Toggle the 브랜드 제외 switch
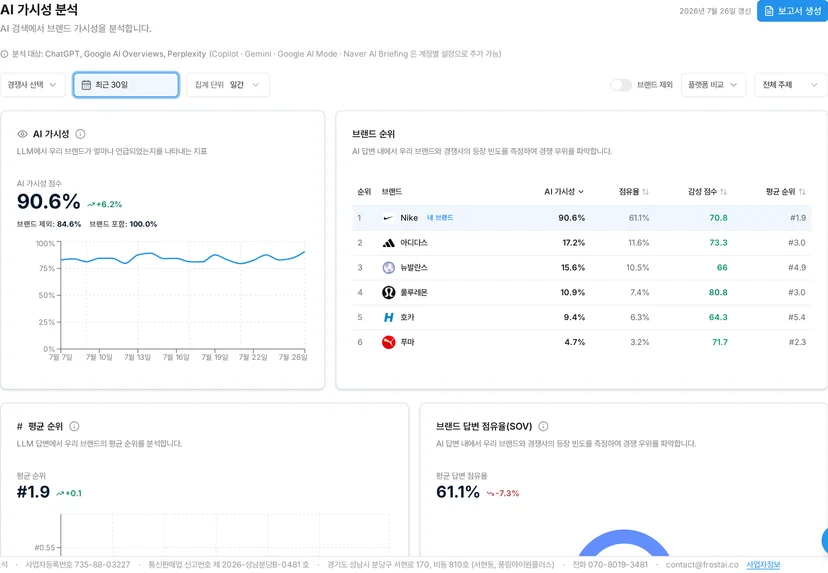Screen dimensions: 828x573 click(621, 84)
